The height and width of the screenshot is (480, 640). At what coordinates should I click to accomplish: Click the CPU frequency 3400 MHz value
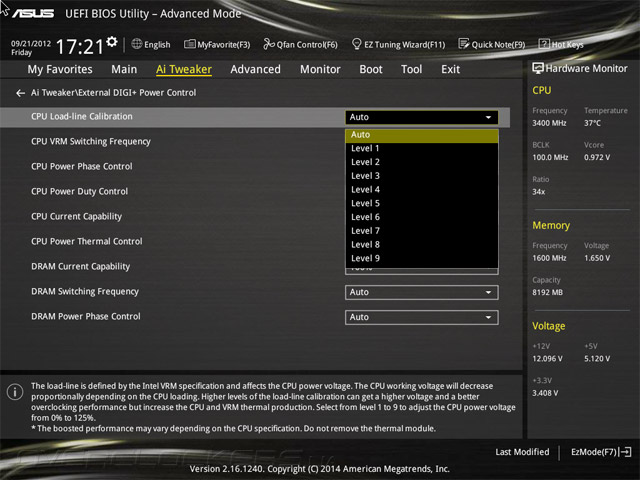(549, 123)
